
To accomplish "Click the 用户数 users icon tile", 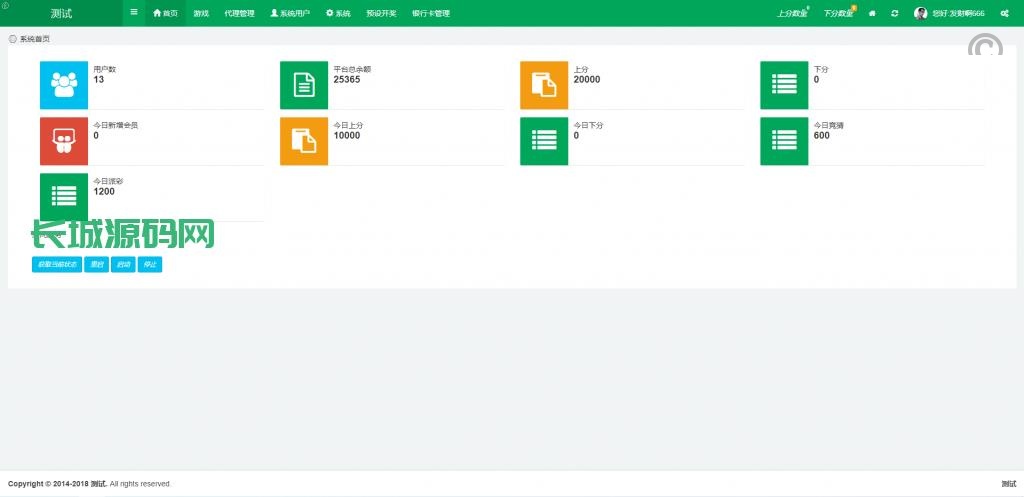I will click(64, 85).
